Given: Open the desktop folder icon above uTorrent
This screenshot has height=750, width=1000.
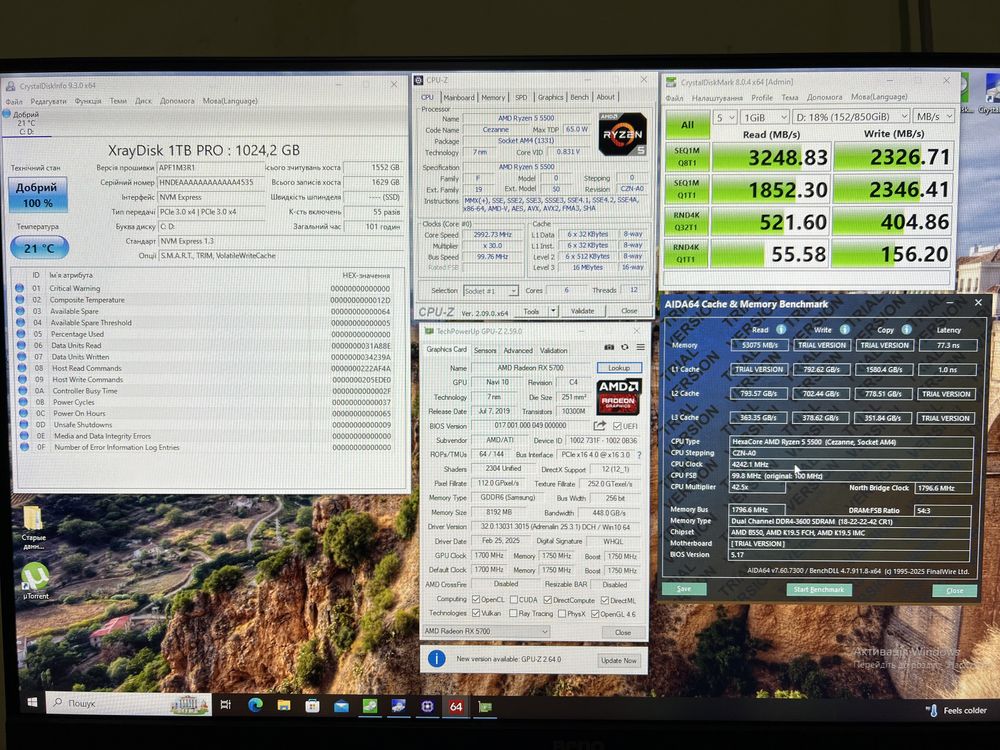Looking at the screenshot, I should [33, 526].
